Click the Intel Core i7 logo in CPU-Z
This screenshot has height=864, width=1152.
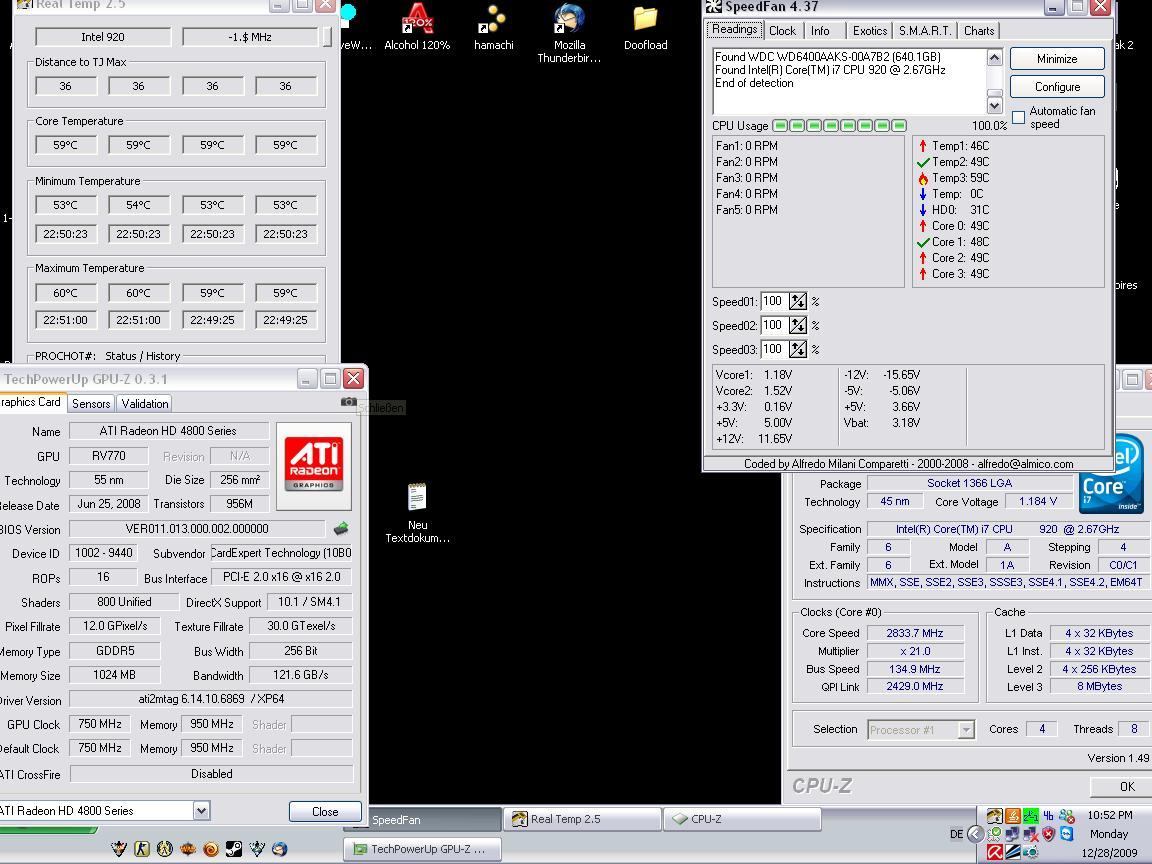pyautogui.click(x=1111, y=475)
